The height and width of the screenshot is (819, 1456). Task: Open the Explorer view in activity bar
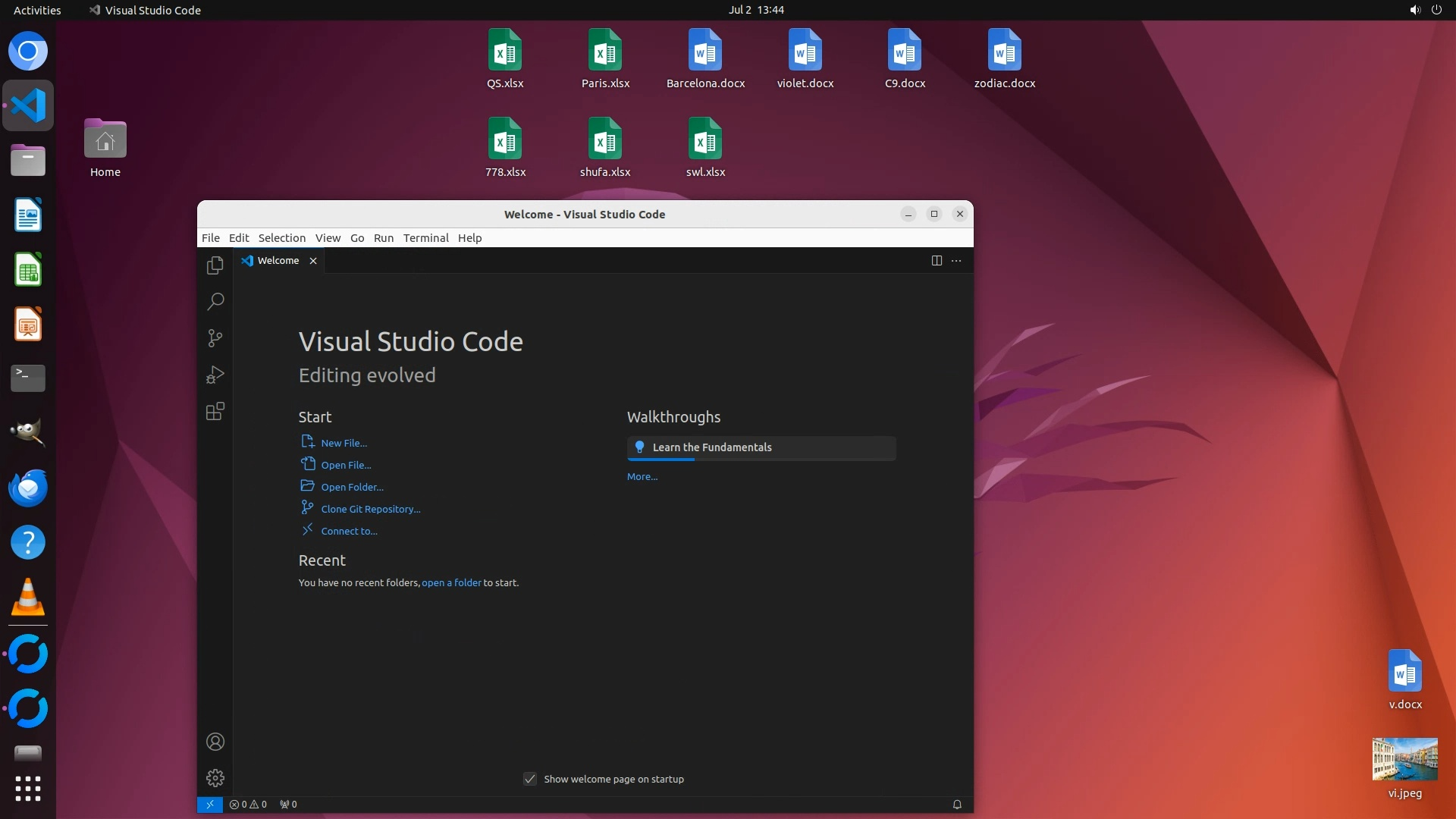215,265
